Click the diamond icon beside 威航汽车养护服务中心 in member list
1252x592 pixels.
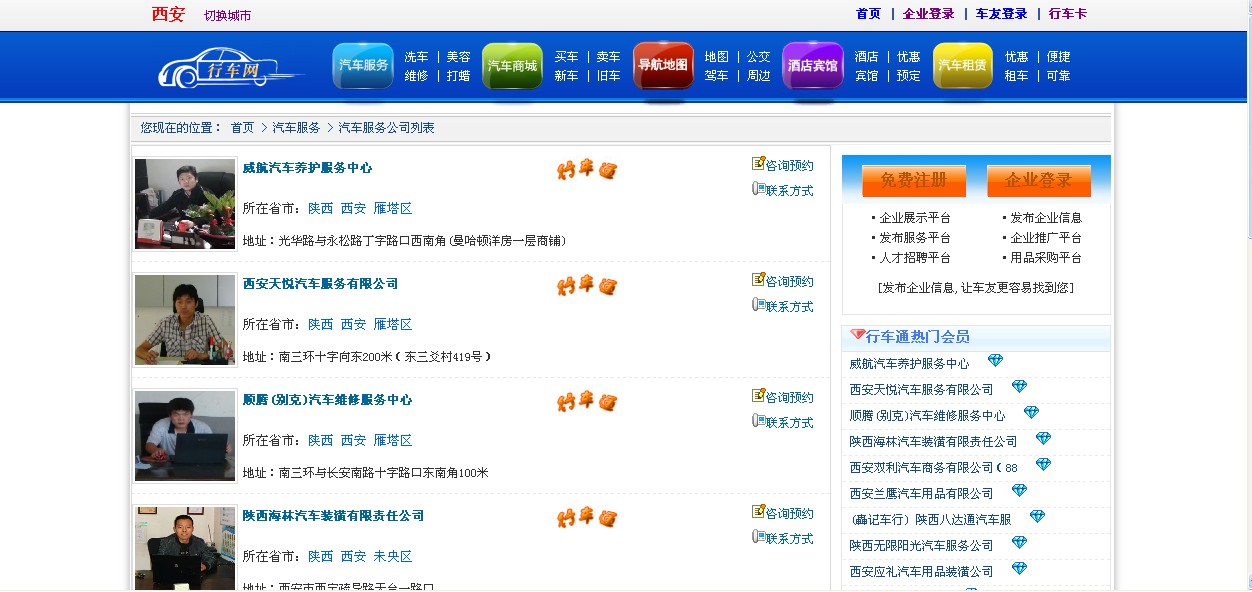pyautogui.click(x=994, y=360)
